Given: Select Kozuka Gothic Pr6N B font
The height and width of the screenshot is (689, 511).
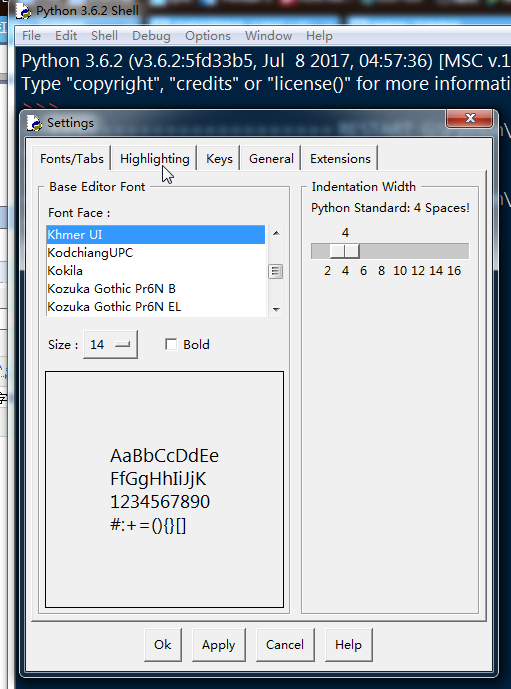Looking at the screenshot, I should click(x=156, y=289).
